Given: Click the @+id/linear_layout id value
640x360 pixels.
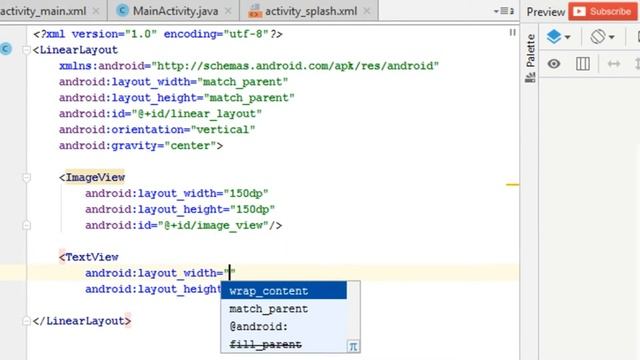Looking at the screenshot, I should click(x=197, y=114).
